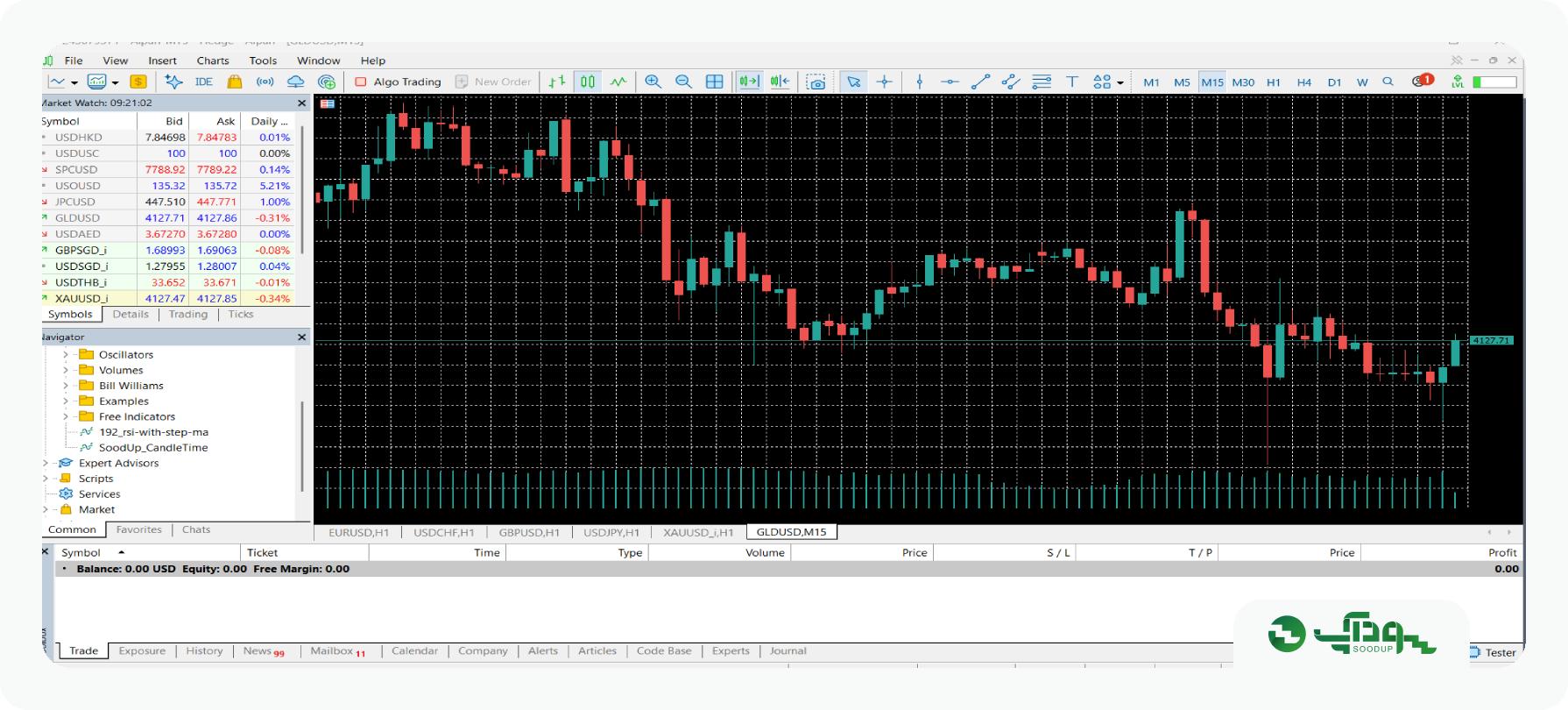Screen dimensions: 1568x710
Task: Open the VPS cloud hosting icon
Action: click(x=296, y=82)
